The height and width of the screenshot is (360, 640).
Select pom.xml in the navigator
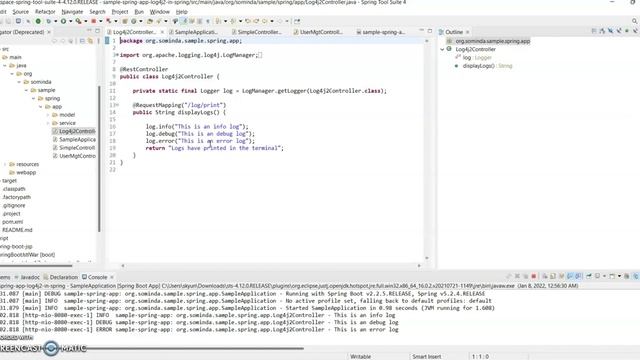[x=13, y=222]
